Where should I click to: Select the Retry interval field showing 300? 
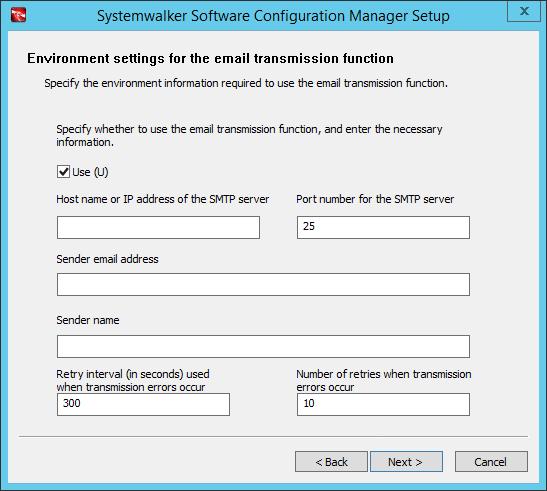tap(143, 404)
